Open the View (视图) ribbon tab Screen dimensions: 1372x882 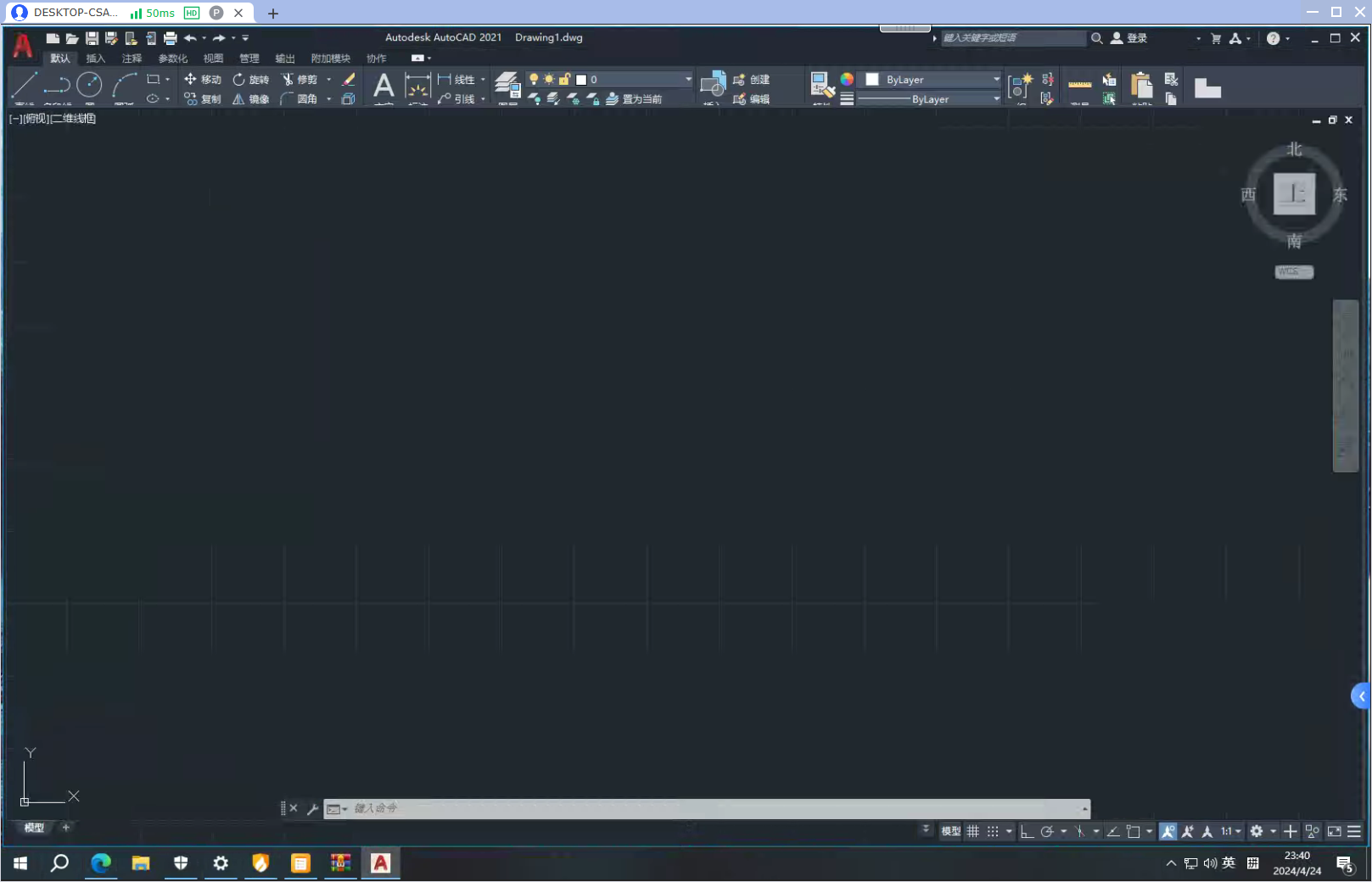pyautogui.click(x=213, y=59)
